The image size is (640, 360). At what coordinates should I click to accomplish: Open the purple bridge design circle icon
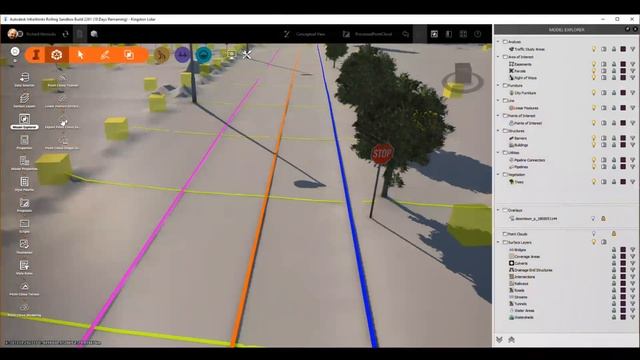pos(182,55)
